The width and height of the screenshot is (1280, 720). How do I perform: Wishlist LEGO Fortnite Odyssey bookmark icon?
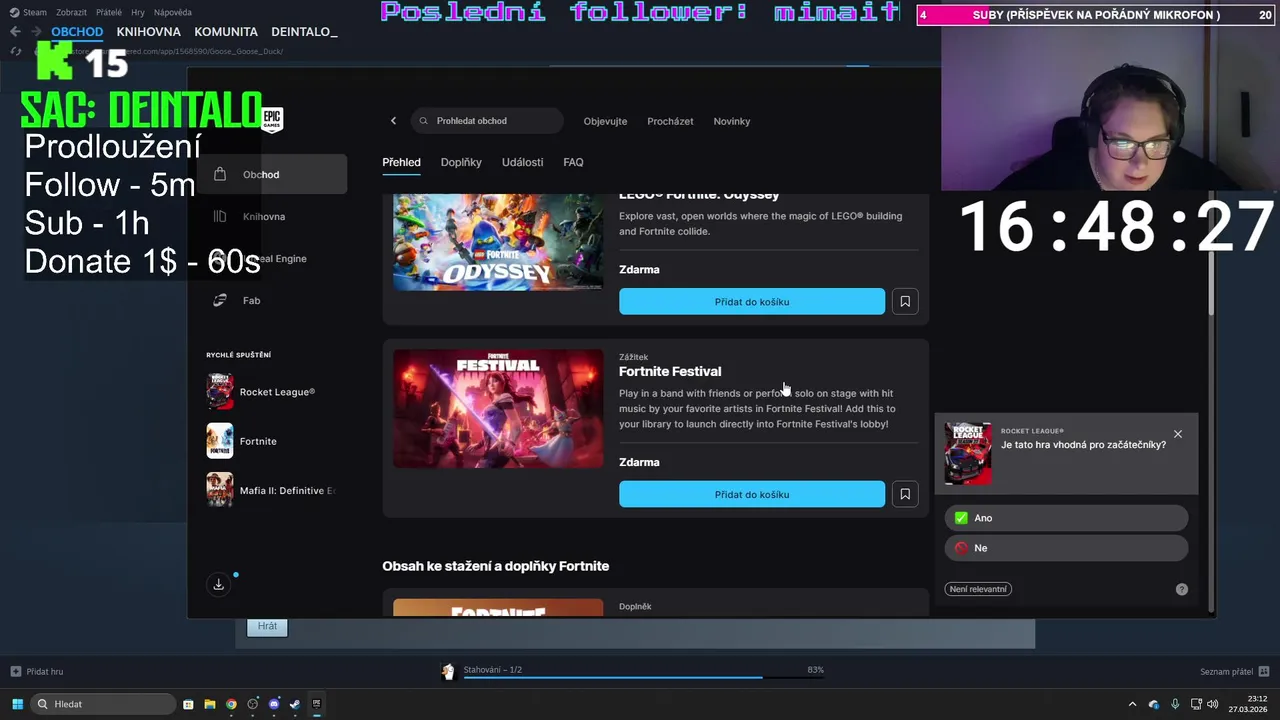coord(905,301)
